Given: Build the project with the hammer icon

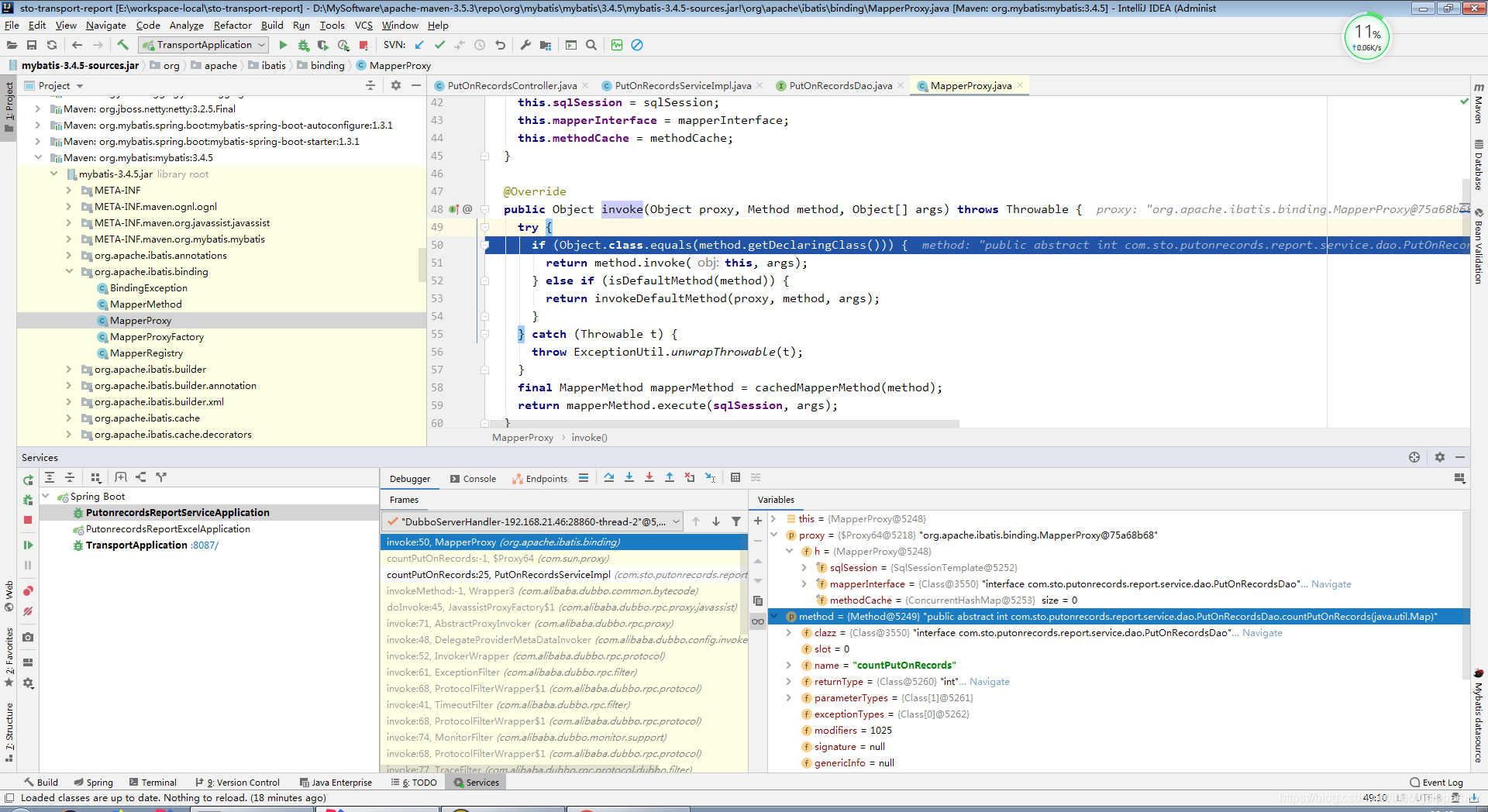Looking at the screenshot, I should coord(122,45).
